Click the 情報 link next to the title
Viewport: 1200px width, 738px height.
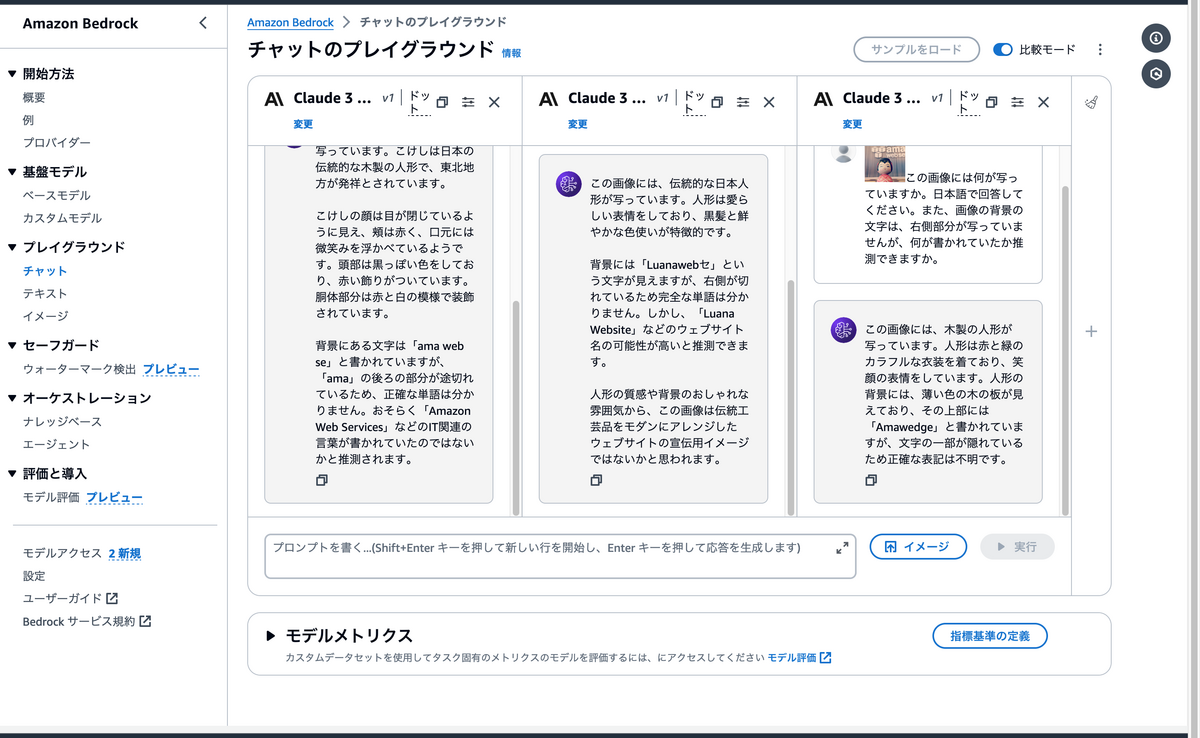pos(511,53)
